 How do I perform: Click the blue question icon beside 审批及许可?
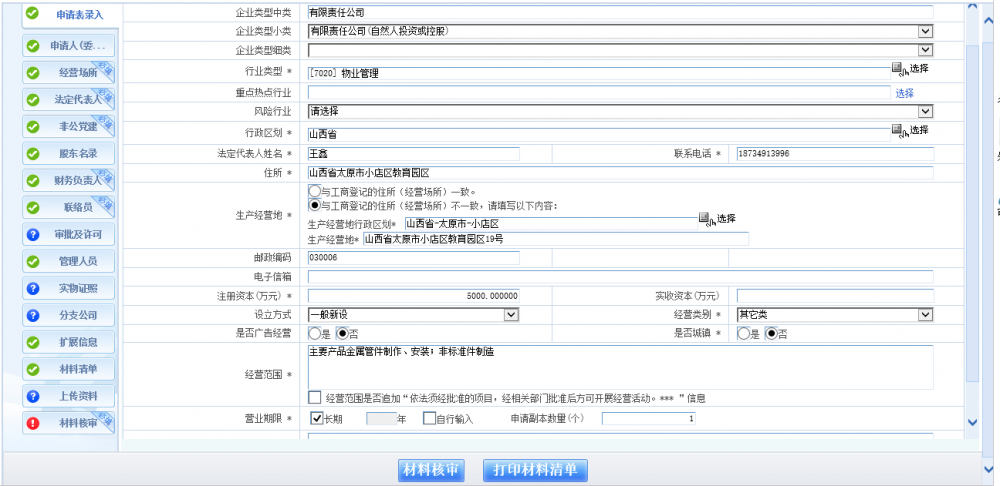(33, 235)
